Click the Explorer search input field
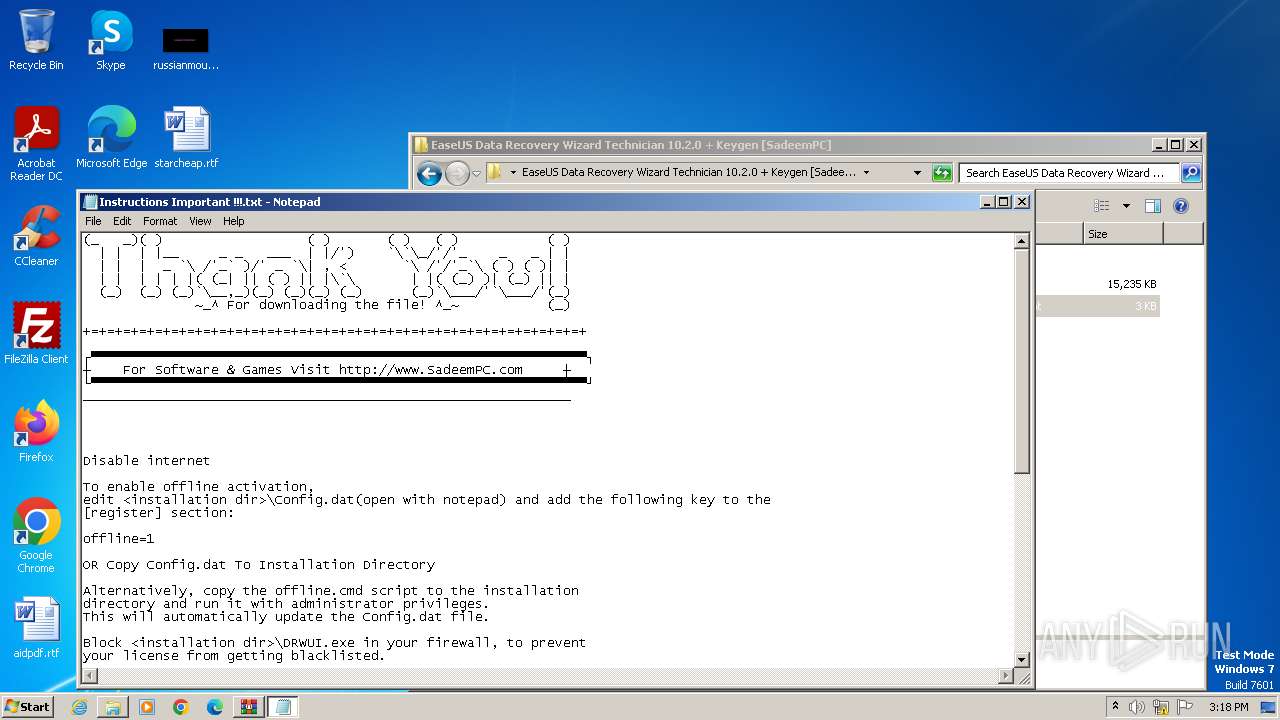1280x720 pixels. [1069, 173]
